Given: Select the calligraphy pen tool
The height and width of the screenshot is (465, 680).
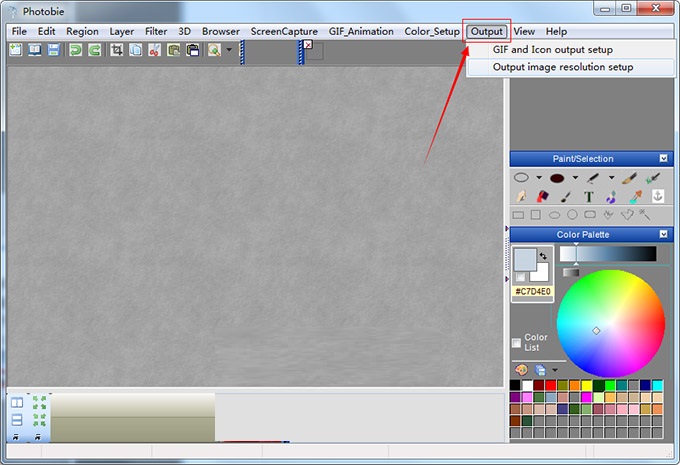Looking at the screenshot, I should (x=593, y=178).
